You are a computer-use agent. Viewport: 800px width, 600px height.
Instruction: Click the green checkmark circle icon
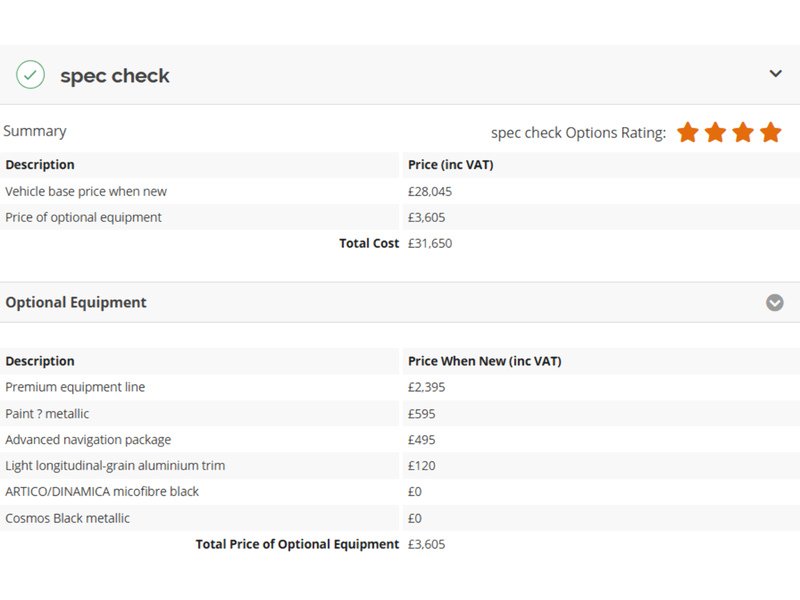tap(30, 75)
